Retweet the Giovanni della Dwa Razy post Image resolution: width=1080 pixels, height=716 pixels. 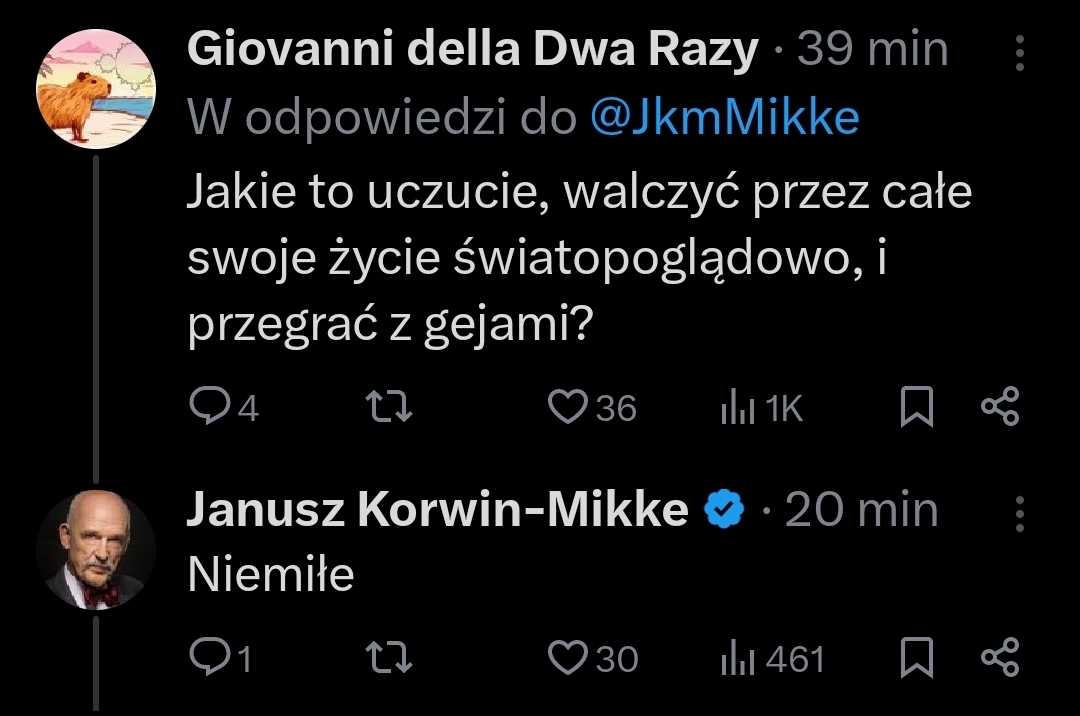[388, 407]
